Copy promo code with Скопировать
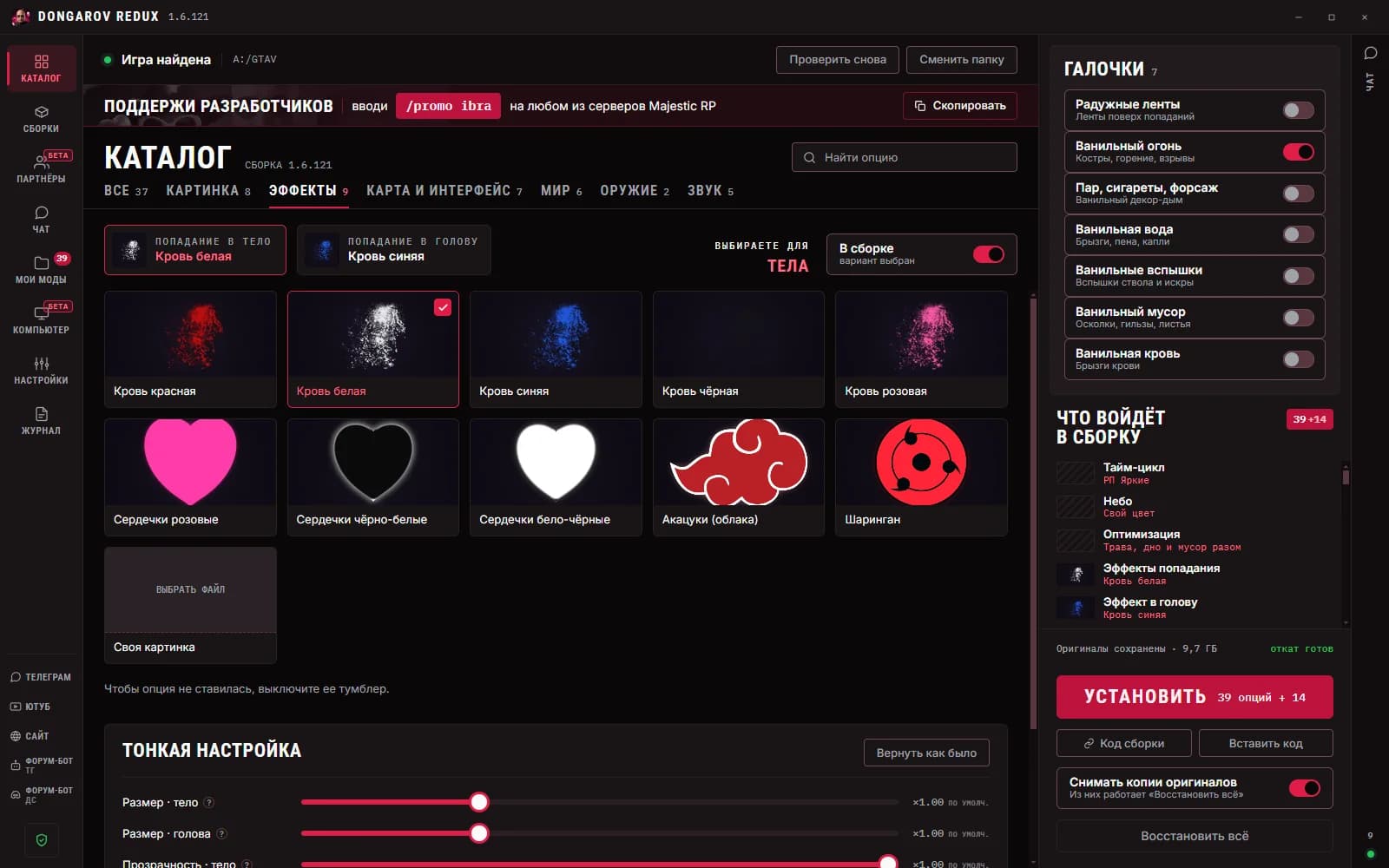The width and height of the screenshot is (1389, 868). [x=959, y=106]
